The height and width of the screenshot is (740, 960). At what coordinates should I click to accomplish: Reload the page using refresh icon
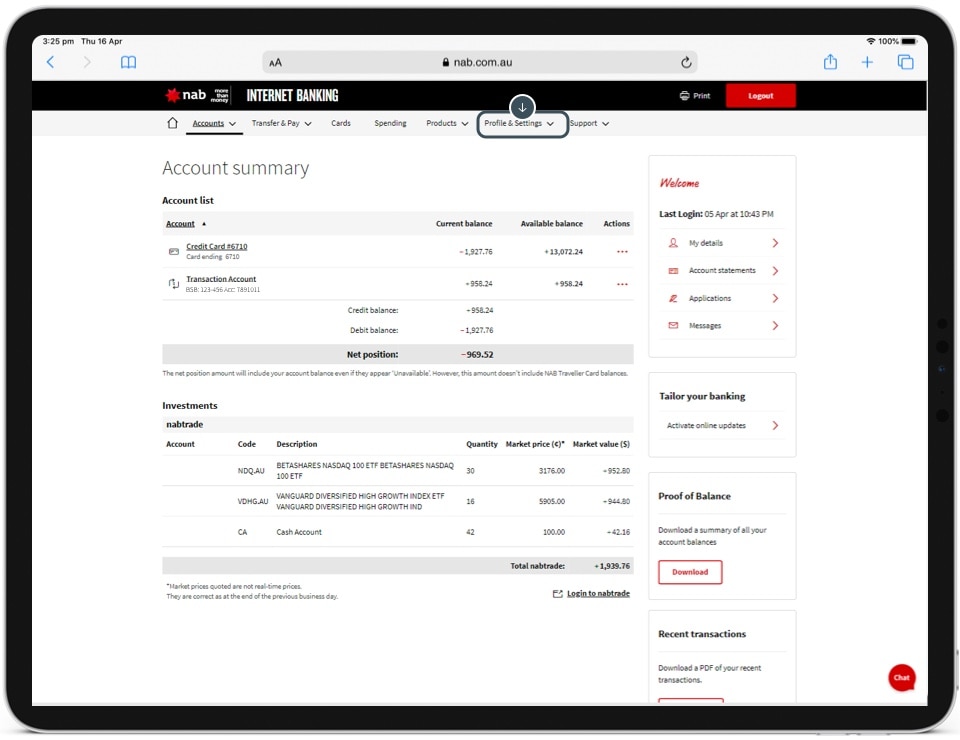point(686,62)
